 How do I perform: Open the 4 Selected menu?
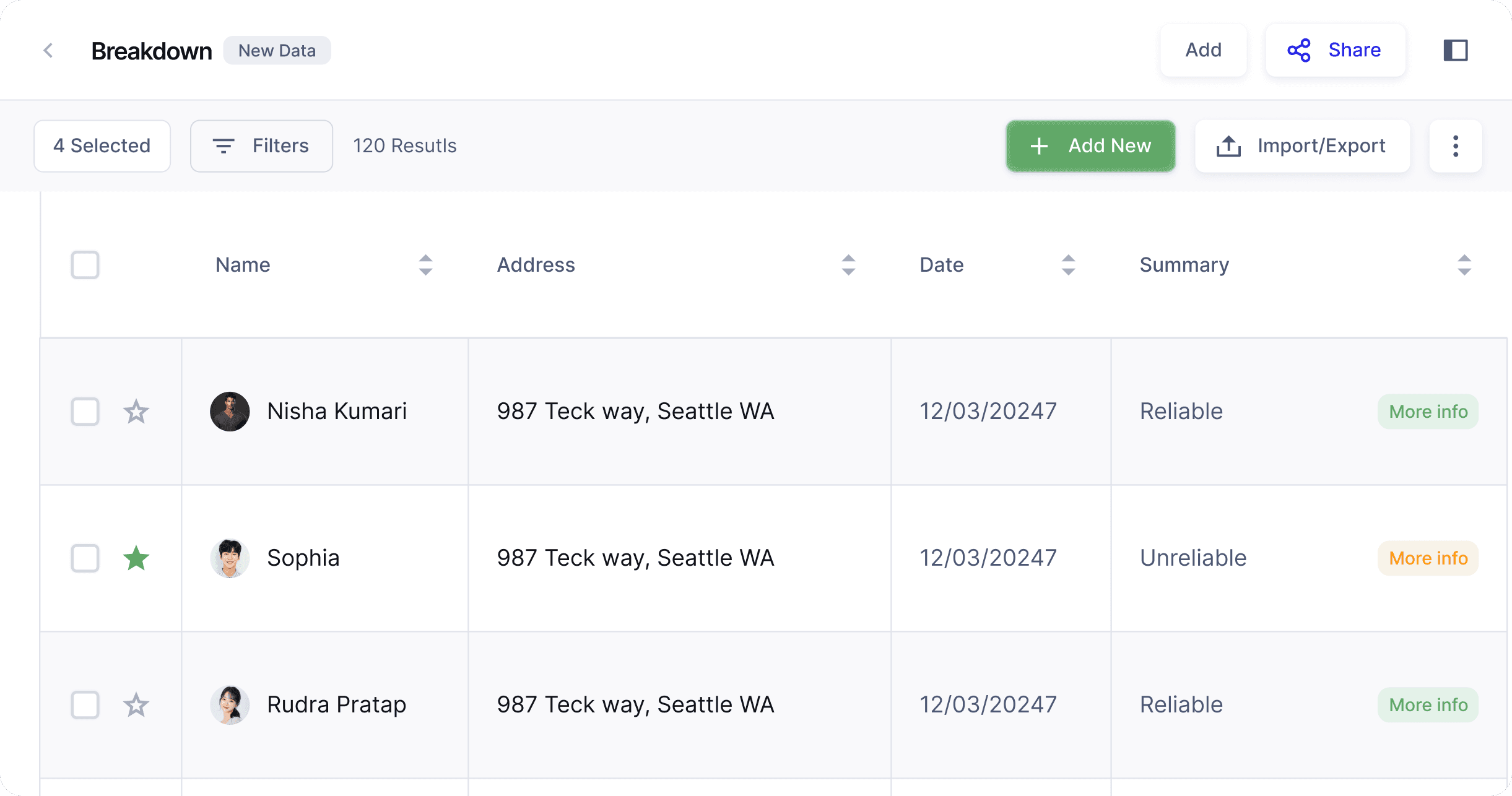click(102, 146)
